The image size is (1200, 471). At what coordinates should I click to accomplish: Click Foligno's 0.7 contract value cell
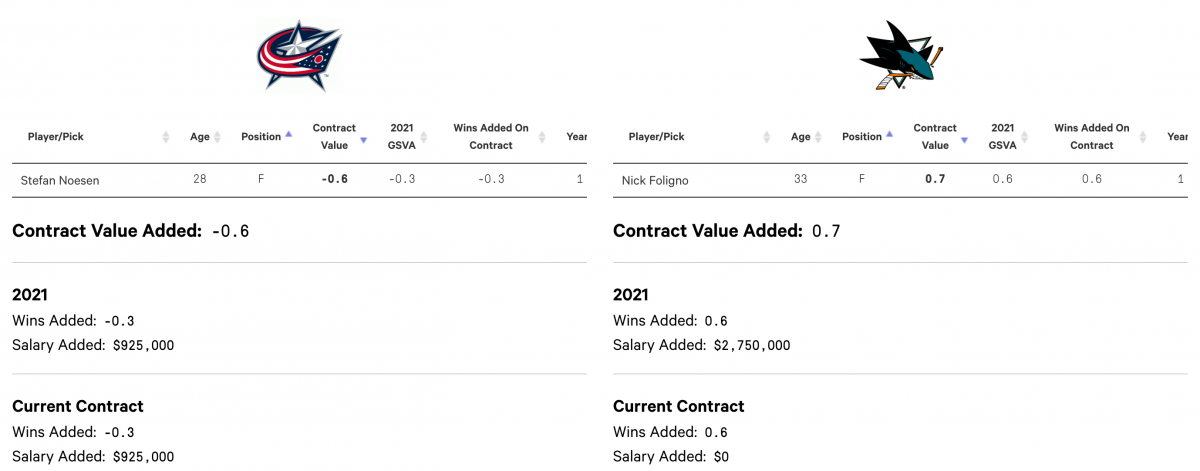934,180
